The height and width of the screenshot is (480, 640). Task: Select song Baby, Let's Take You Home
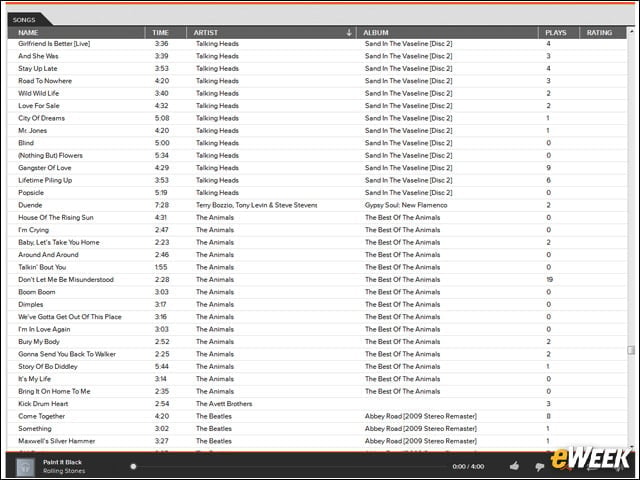coord(59,242)
